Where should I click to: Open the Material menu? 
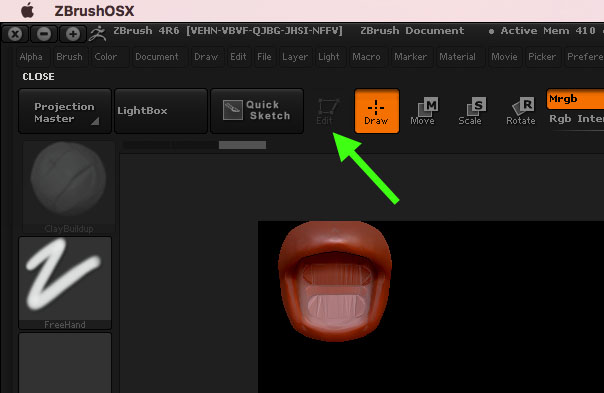click(x=458, y=57)
